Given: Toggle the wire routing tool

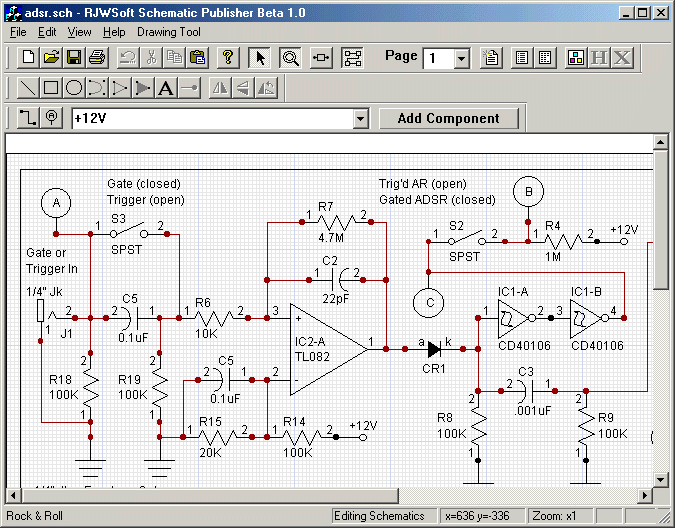Looking at the screenshot, I should pos(29,119).
